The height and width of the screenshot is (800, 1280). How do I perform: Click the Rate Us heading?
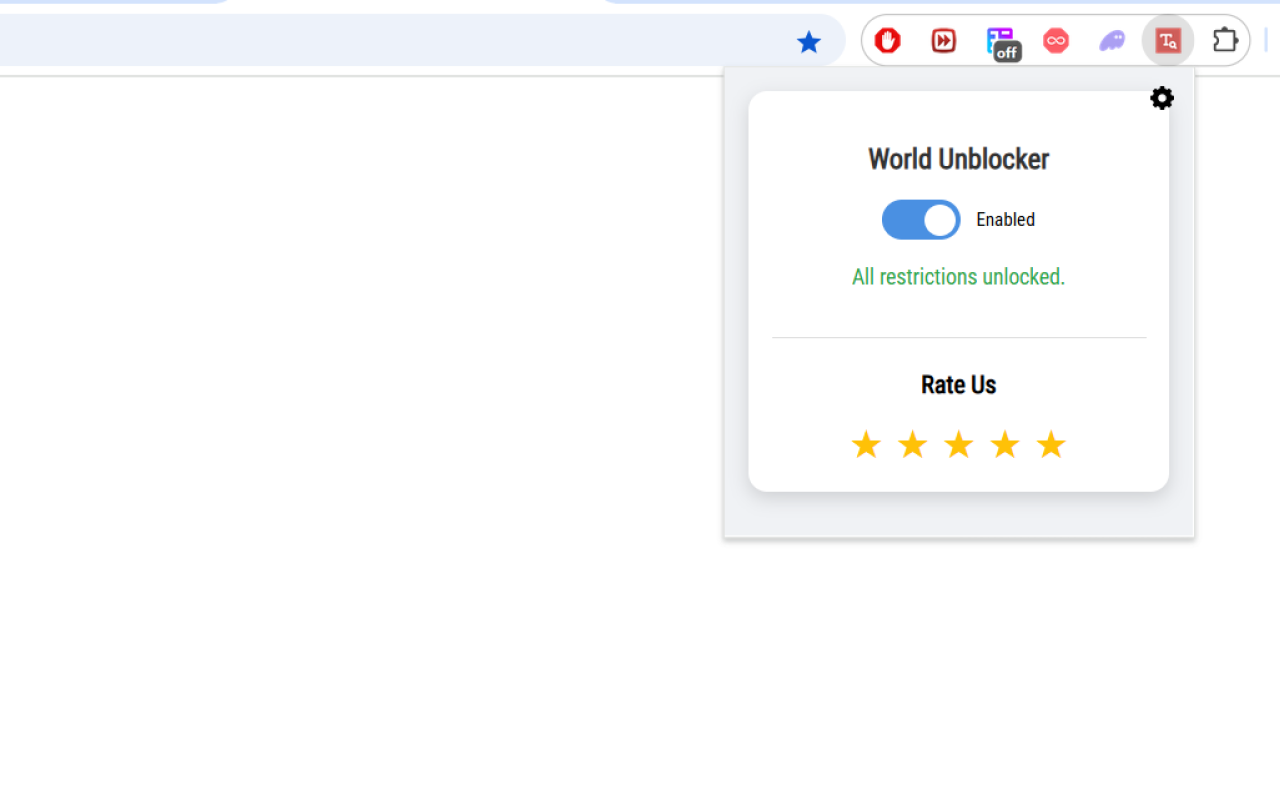[958, 385]
